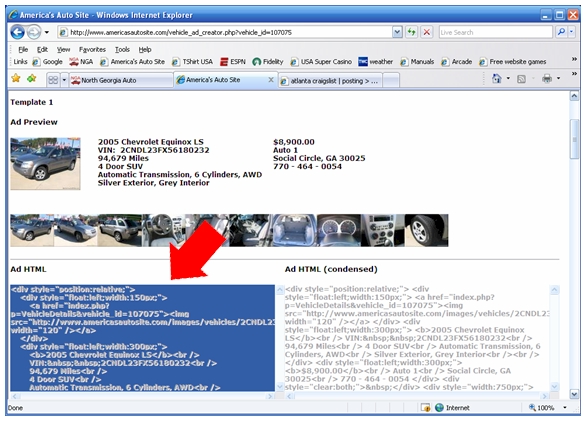Click inside the Ad HTML (condensed) textarea
587x421 pixels.
coord(417,338)
